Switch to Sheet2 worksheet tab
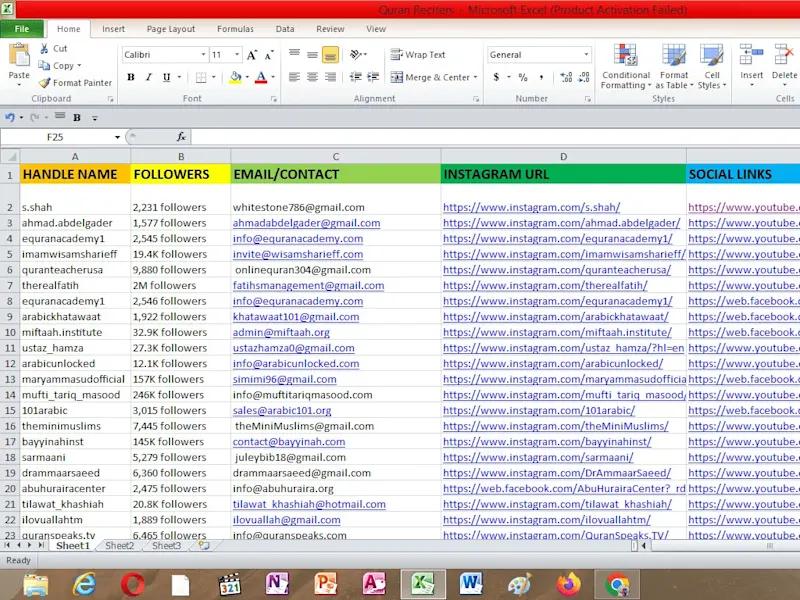This screenshot has height=600, width=800. coord(119,545)
